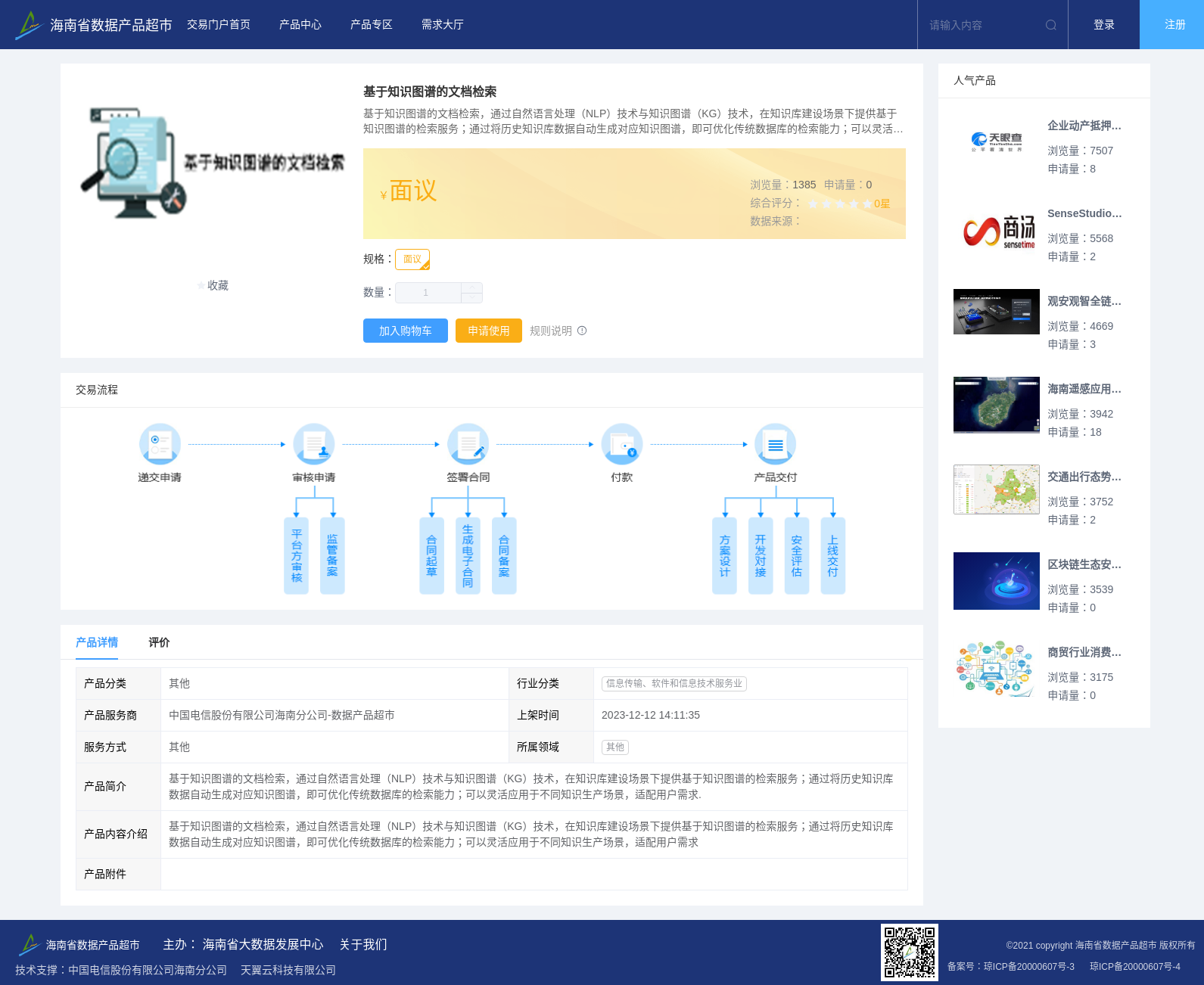This screenshot has width=1204, height=985.
Task: Click the 申请使用 button
Action: 489,331
